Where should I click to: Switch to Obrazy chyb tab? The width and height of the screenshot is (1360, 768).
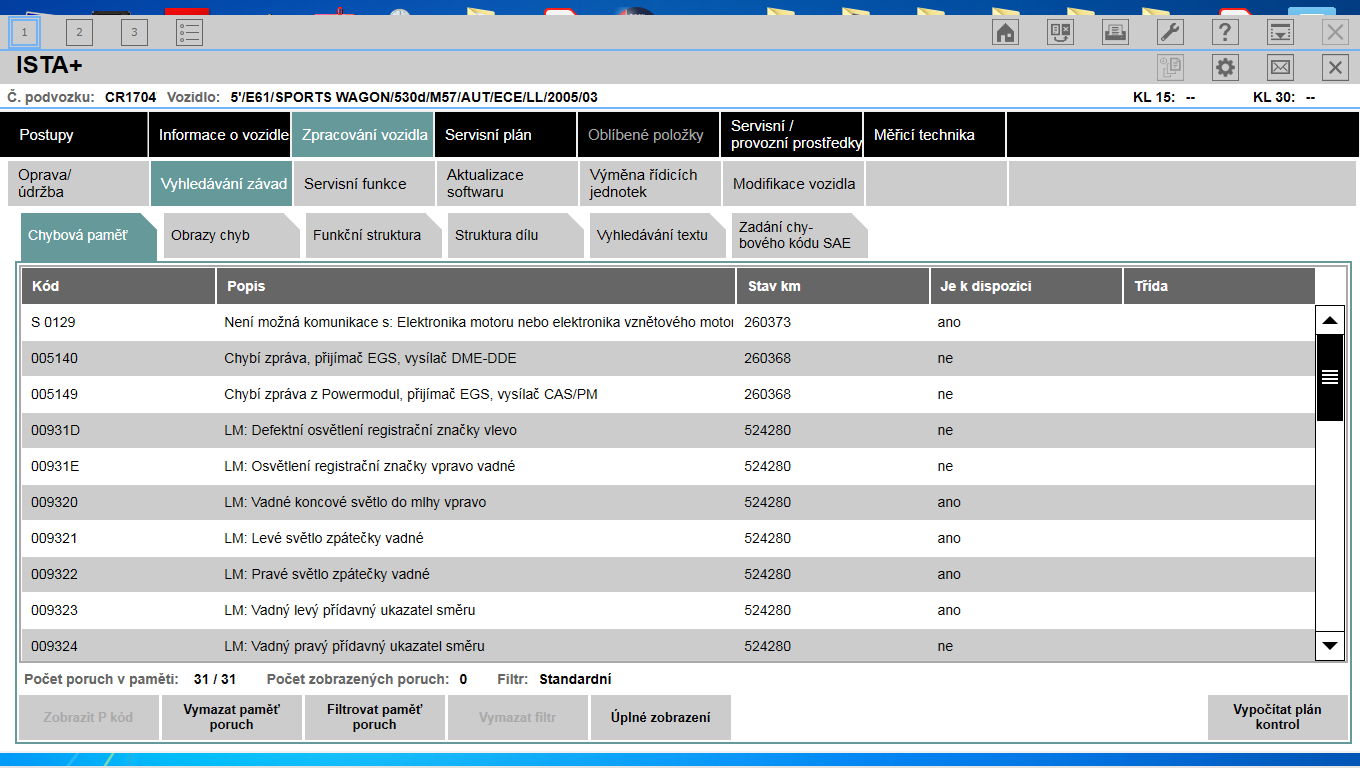pos(231,236)
